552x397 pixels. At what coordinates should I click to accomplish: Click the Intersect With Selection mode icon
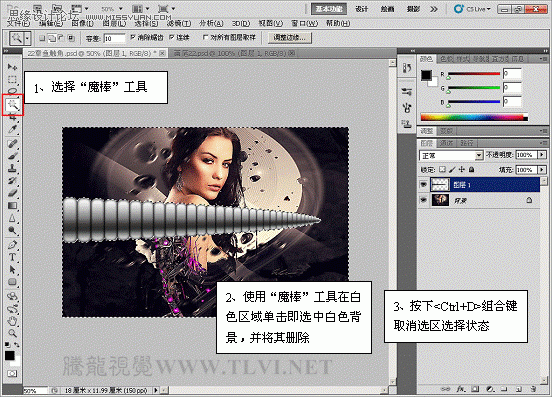coord(71,38)
